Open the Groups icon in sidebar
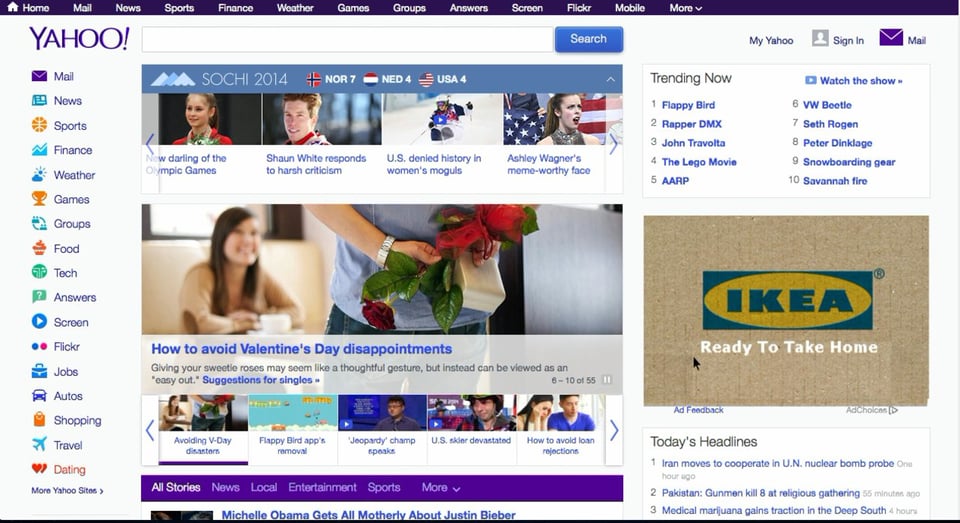This screenshot has height=523, width=960. pos(39,224)
